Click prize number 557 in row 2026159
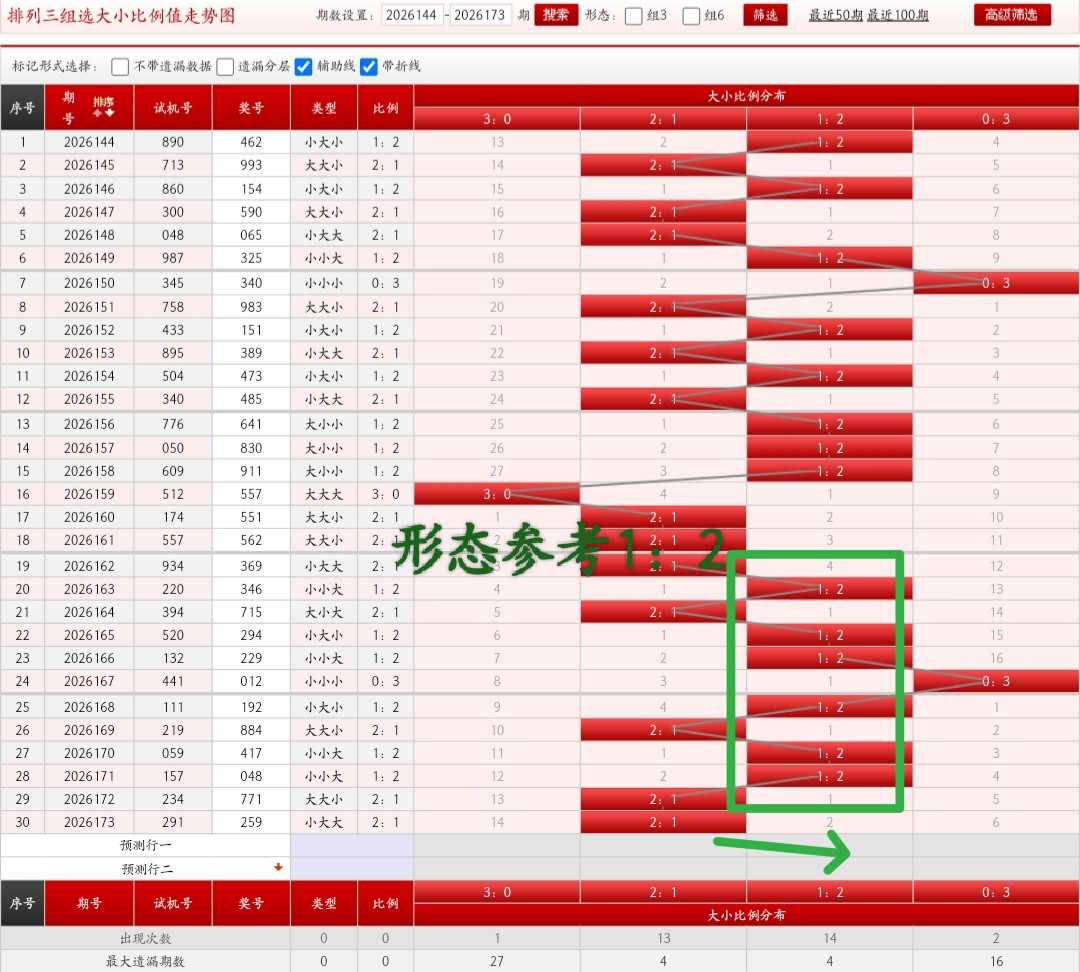 [251, 494]
